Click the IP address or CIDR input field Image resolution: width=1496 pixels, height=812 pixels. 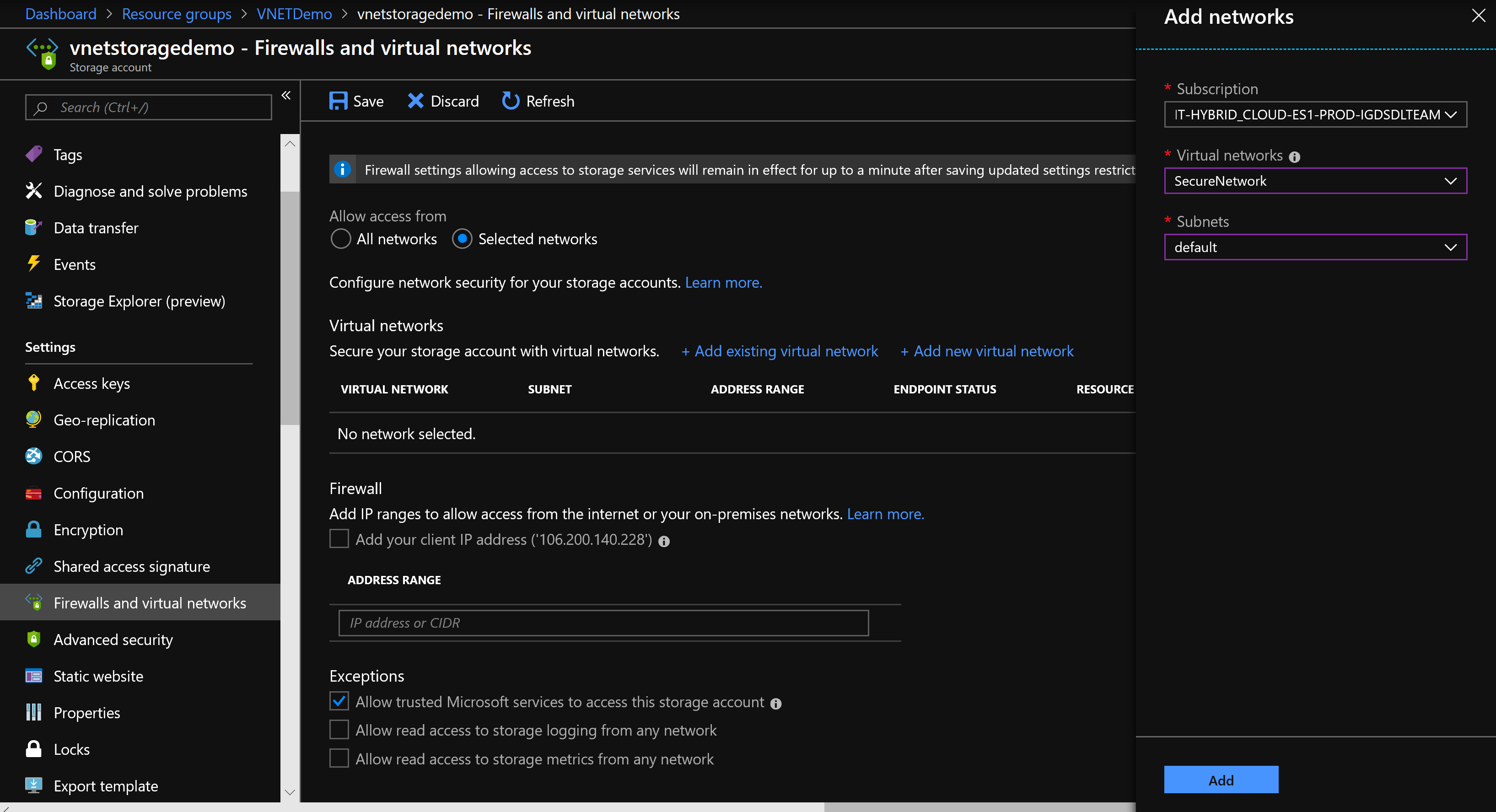point(603,623)
